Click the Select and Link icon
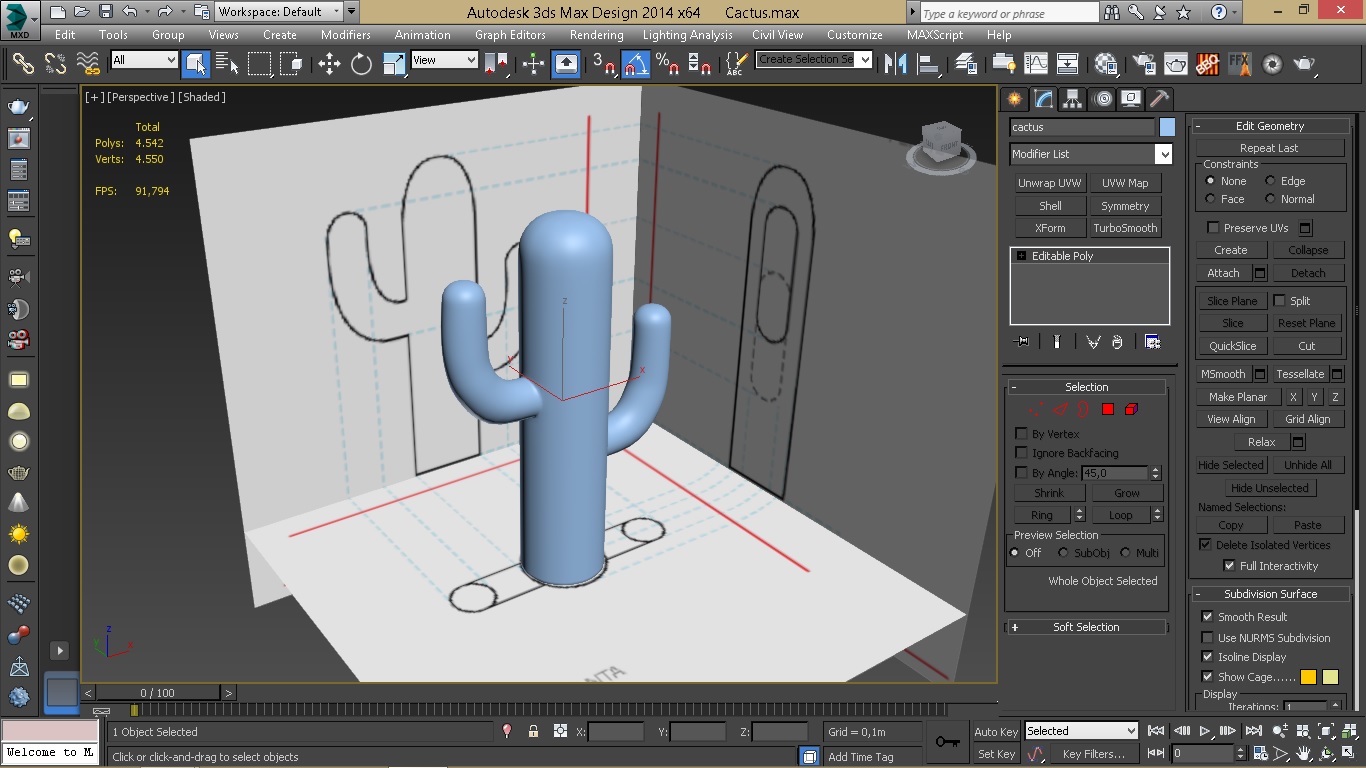The image size is (1366, 768). coord(23,64)
